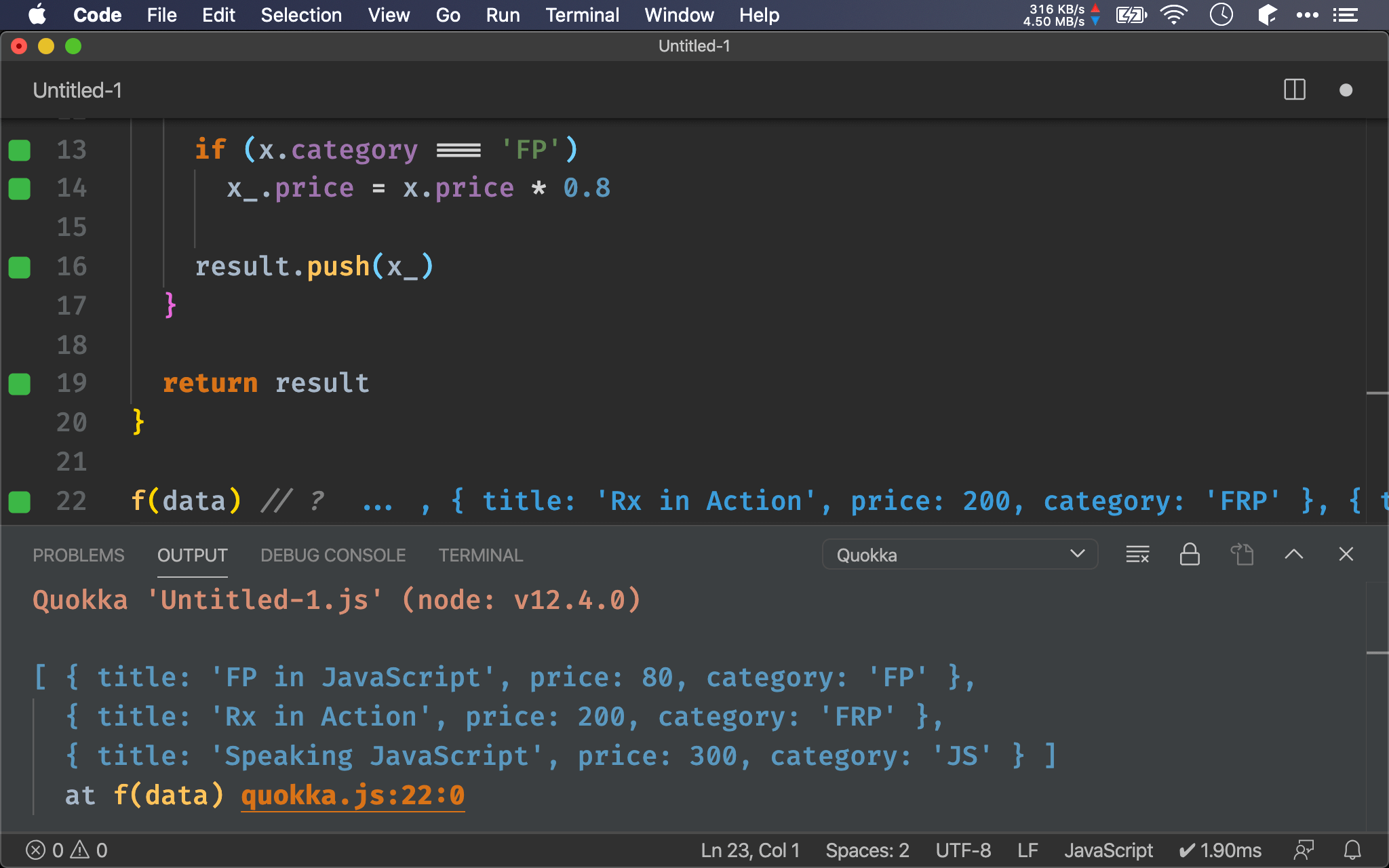Click the battery charging icon
The height and width of the screenshot is (868, 1389).
coord(1131,15)
